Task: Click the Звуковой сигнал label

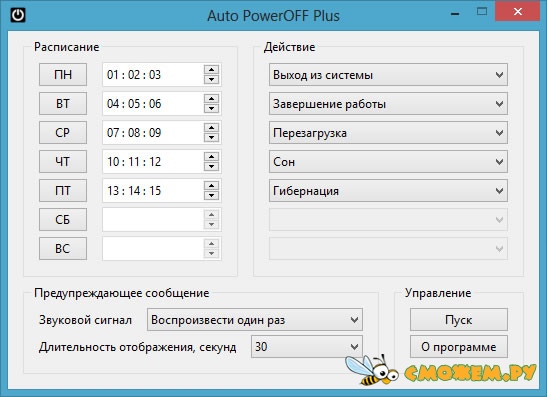Action: coord(85,320)
